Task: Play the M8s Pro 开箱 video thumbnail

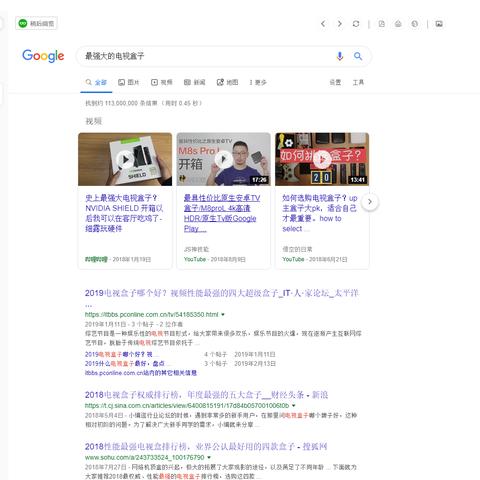Action: tap(223, 159)
